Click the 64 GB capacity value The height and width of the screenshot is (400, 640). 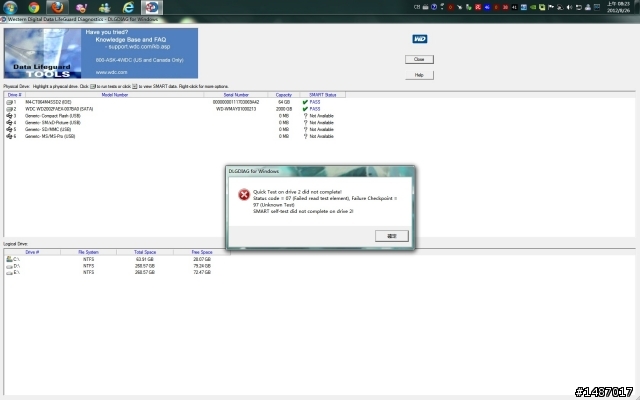284,102
